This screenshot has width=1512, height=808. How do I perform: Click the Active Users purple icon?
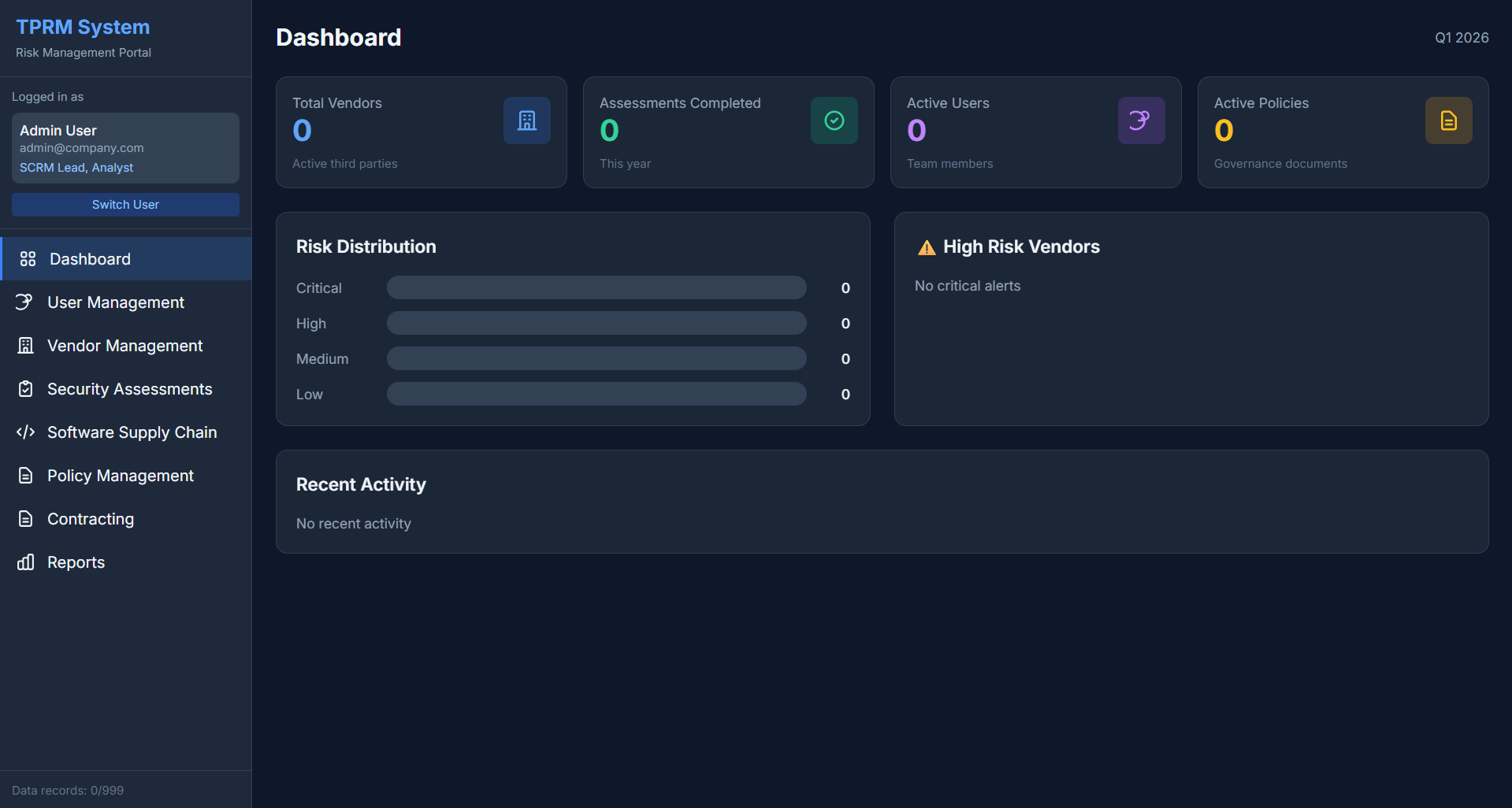click(1140, 120)
